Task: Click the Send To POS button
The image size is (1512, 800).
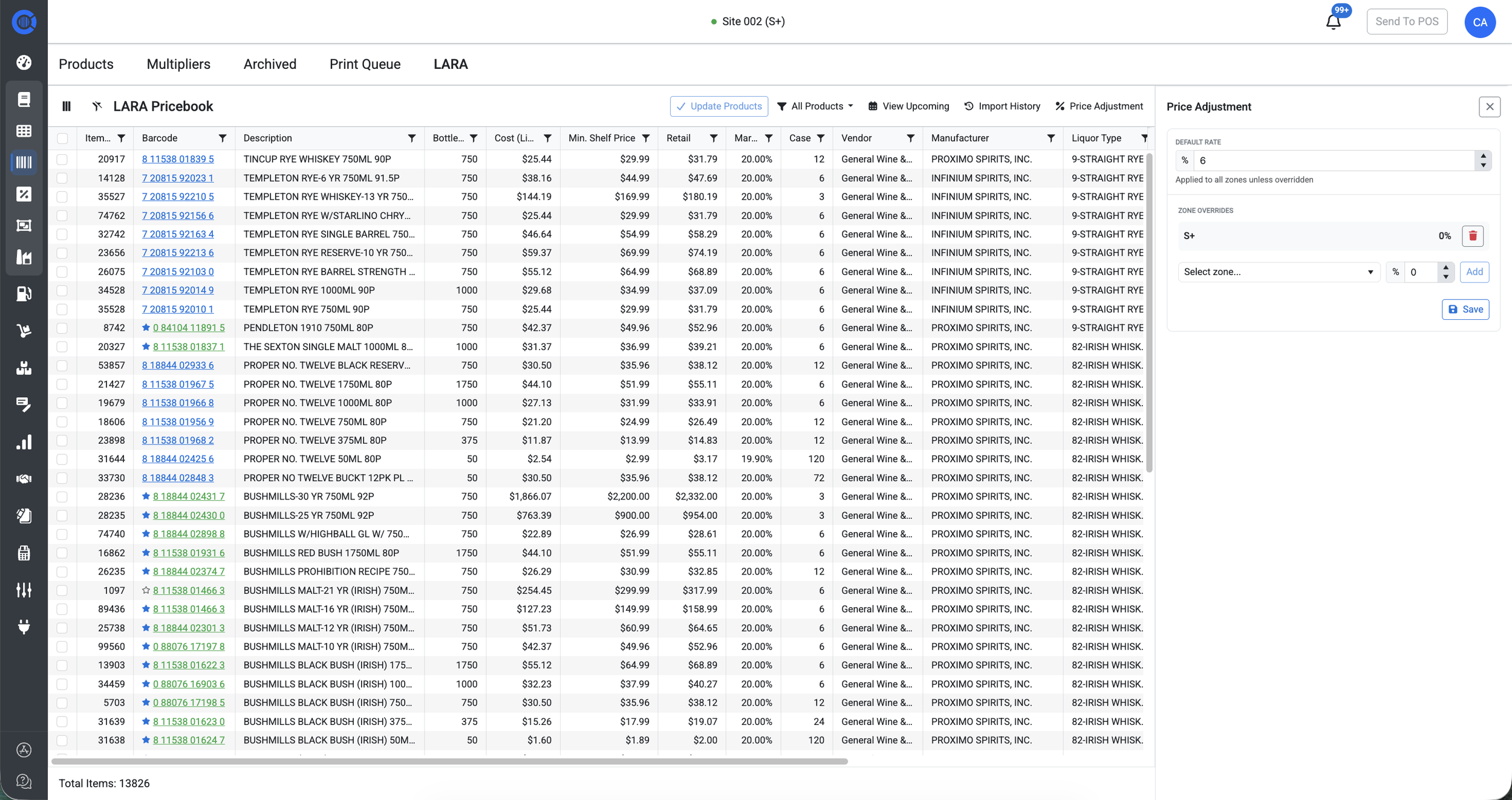Action: pyautogui.click(x=1407, y=22)
